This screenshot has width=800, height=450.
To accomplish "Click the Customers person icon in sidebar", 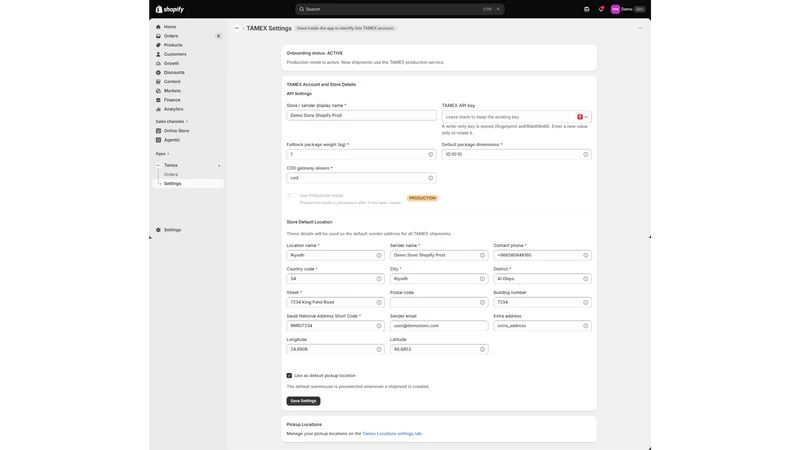I will (158, 54).
